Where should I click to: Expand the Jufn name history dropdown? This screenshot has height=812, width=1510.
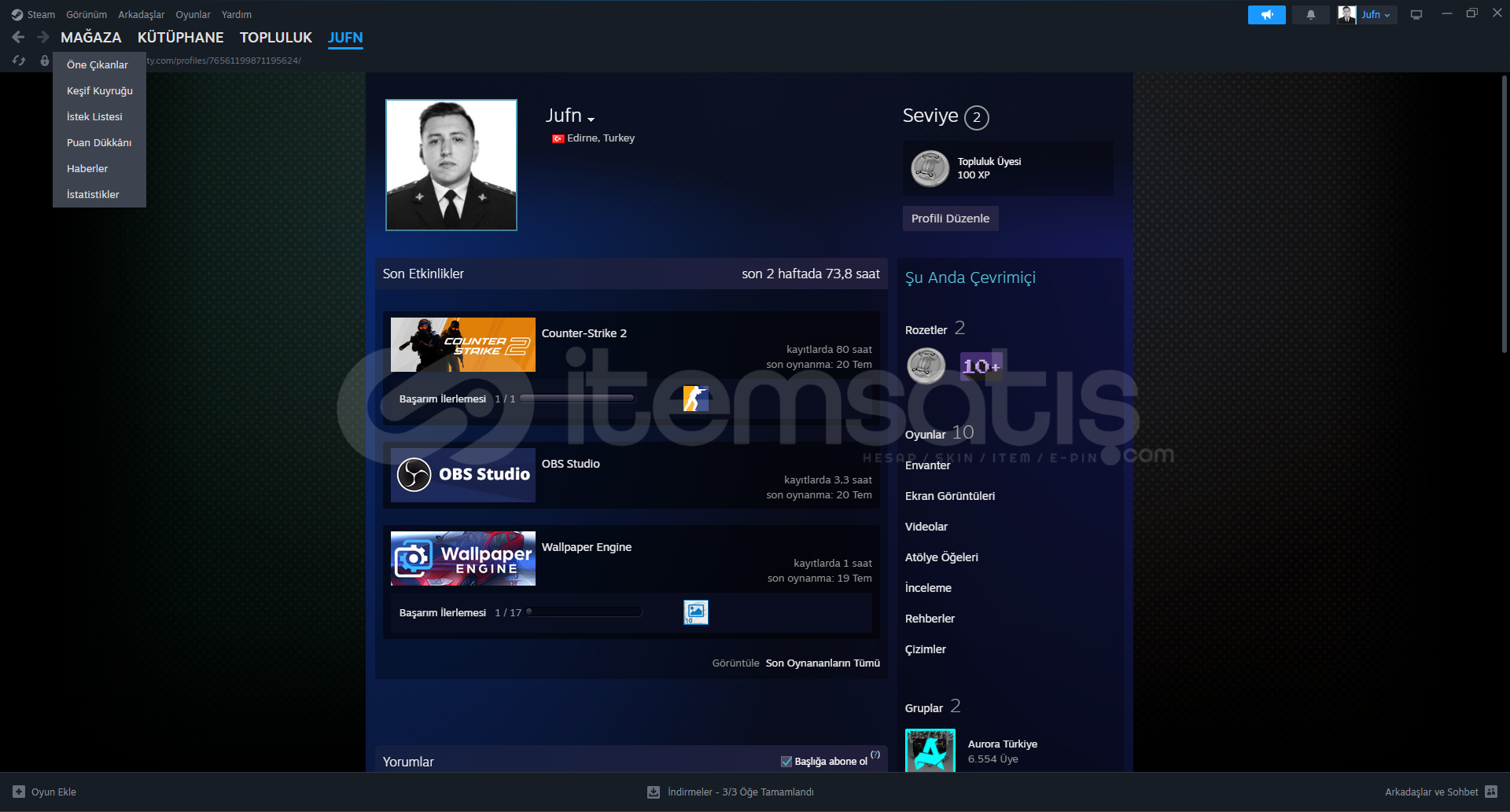591,119
